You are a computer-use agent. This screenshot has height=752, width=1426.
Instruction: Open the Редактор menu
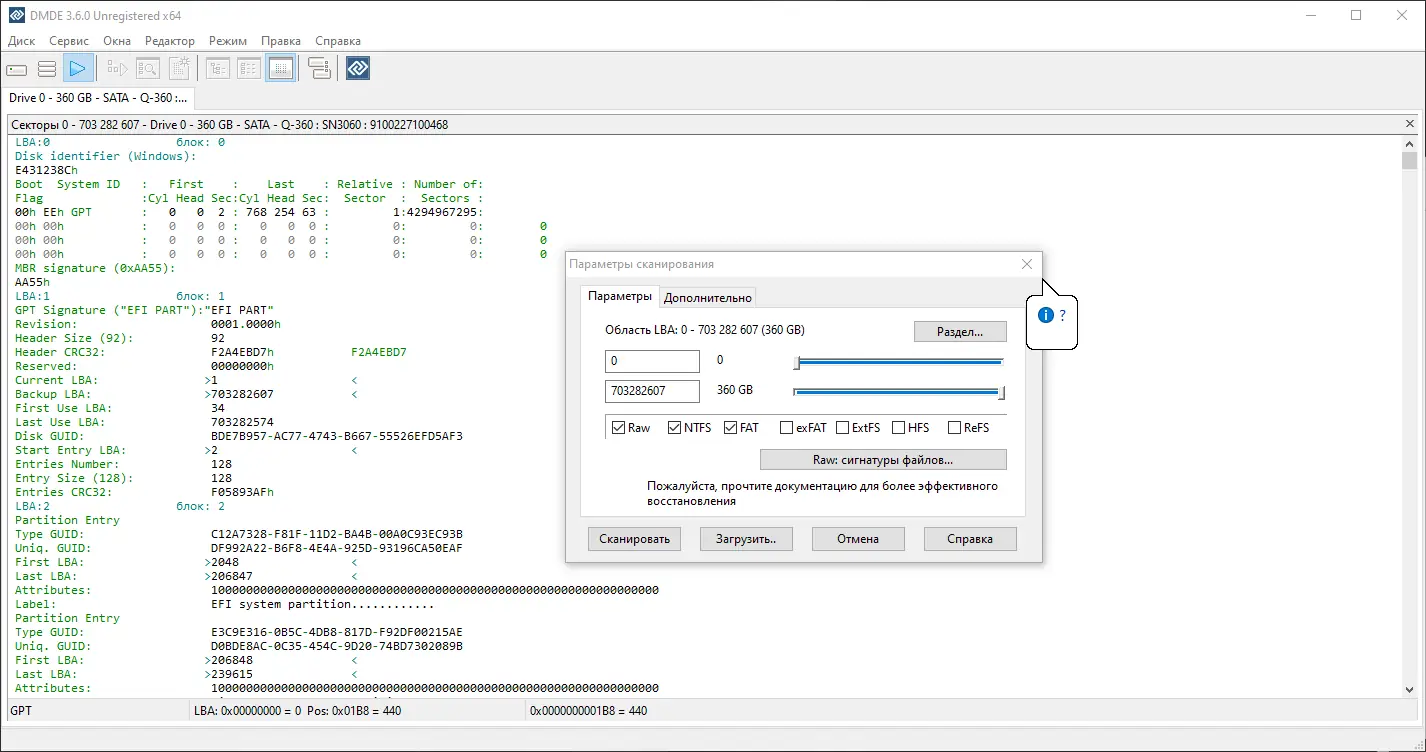(170, 41)
